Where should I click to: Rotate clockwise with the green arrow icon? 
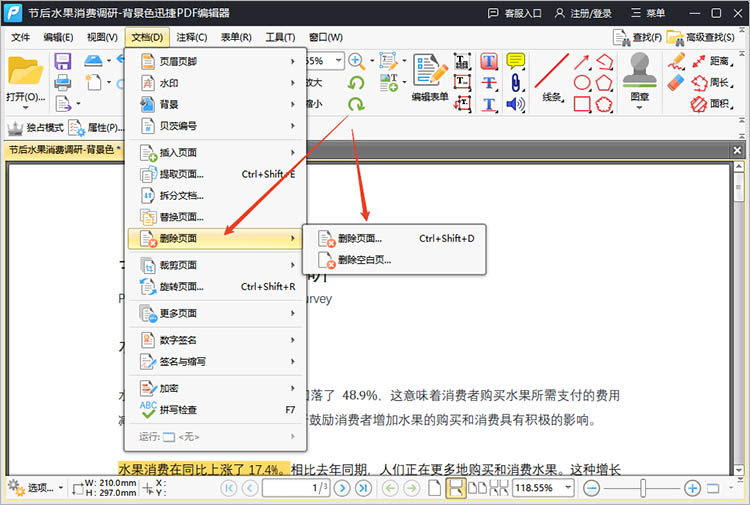click(x=356, y=104)
